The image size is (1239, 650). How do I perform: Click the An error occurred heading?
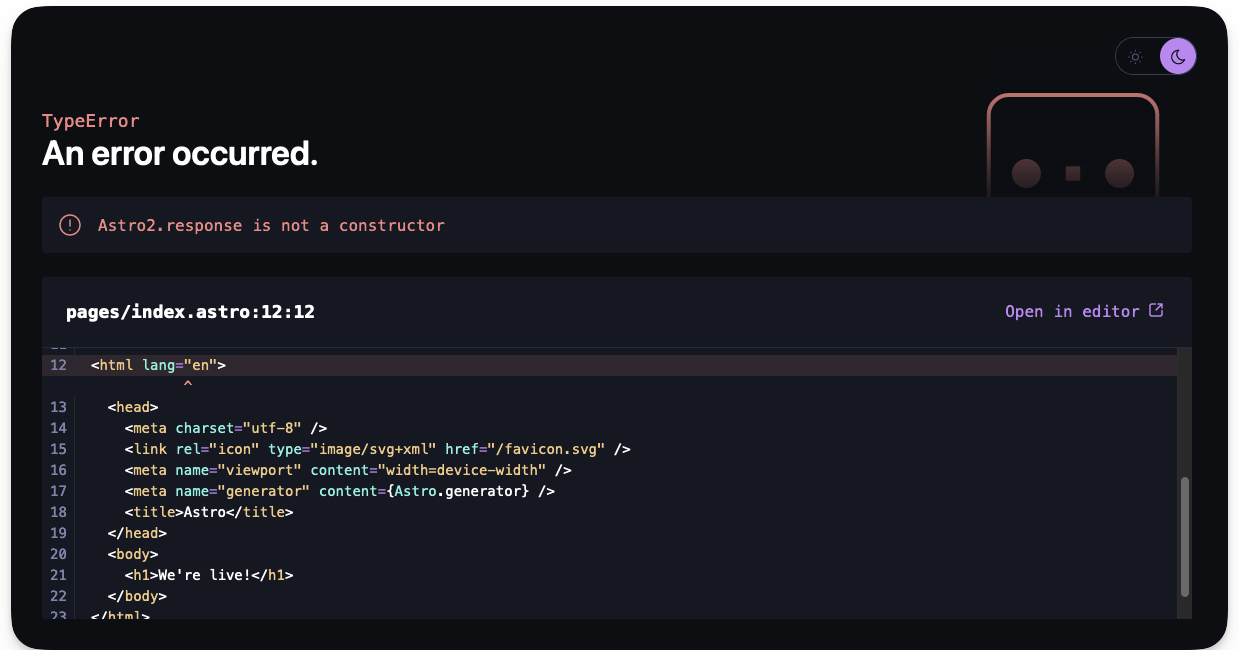pyautogui.click(x=179, y=153)
